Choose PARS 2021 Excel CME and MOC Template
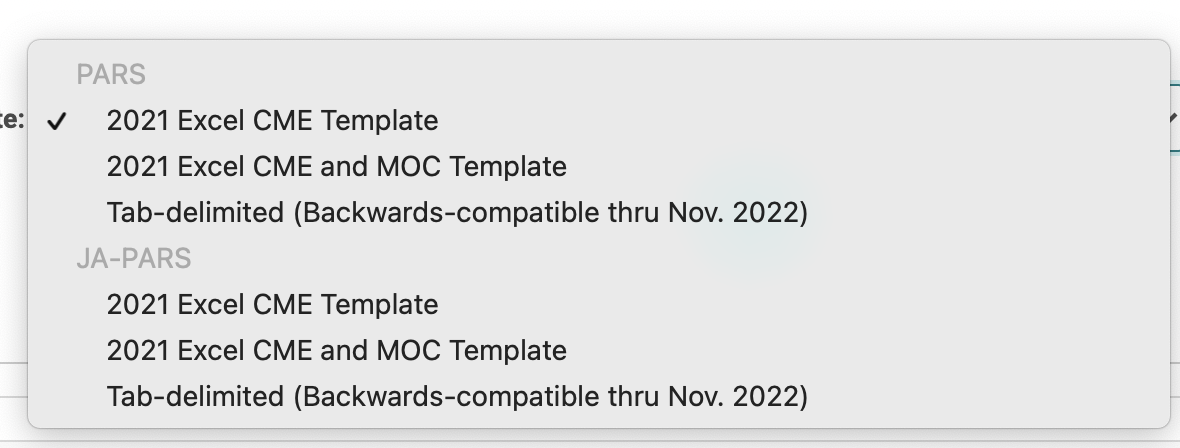The width and height of the screenshot is (1180, 448). click(336, 167)
